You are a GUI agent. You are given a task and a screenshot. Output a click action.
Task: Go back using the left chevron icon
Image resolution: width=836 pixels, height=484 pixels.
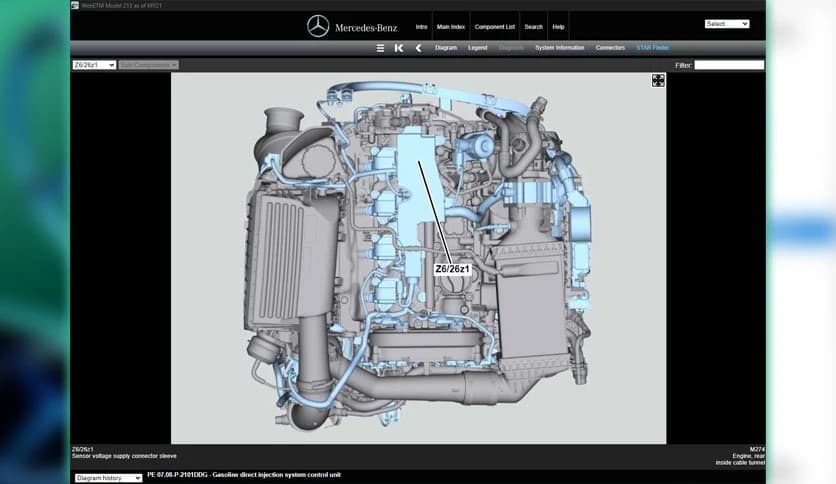(x=418, y=48)
